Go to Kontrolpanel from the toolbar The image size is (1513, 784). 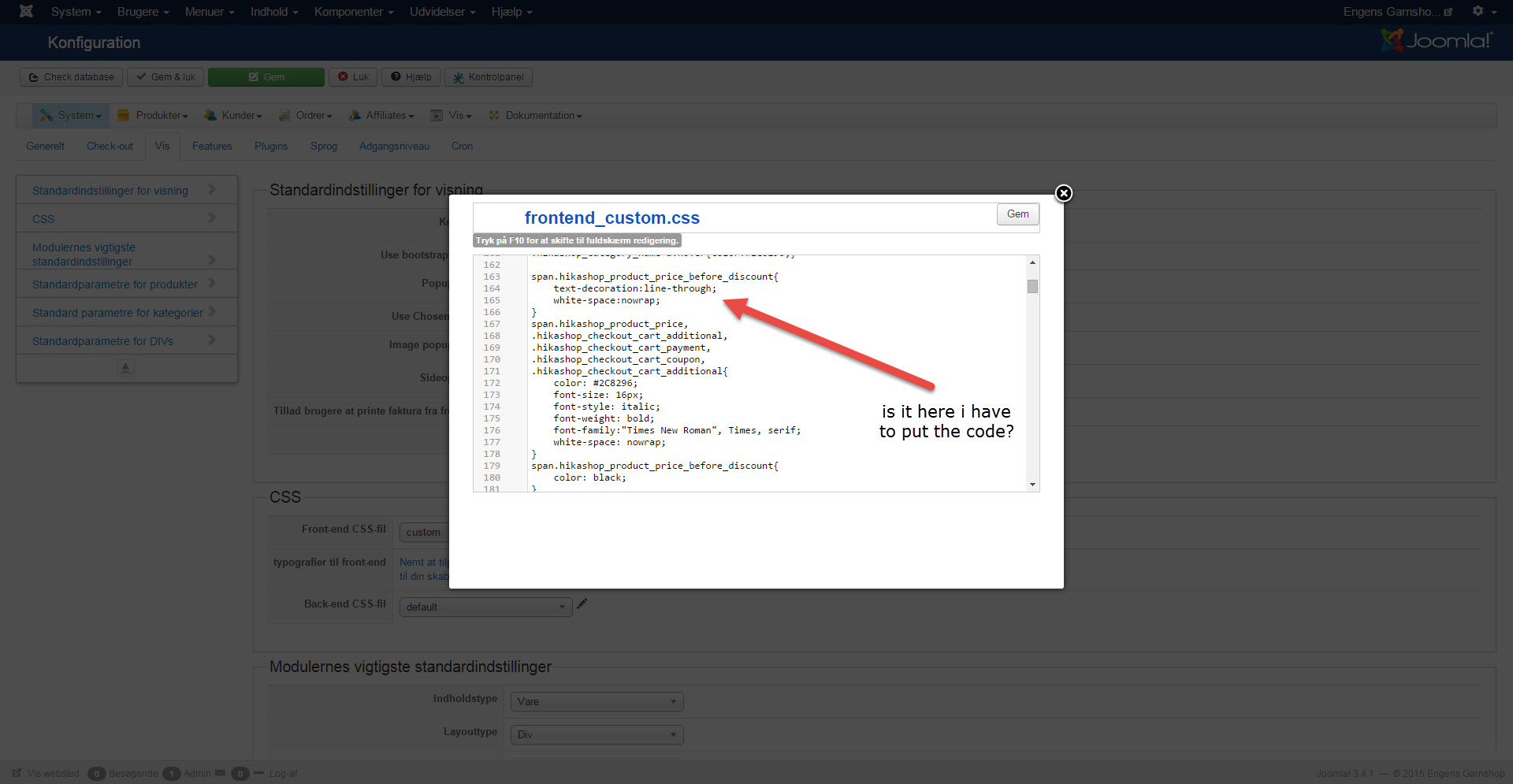pyautogui.click(x=489, y=77)
